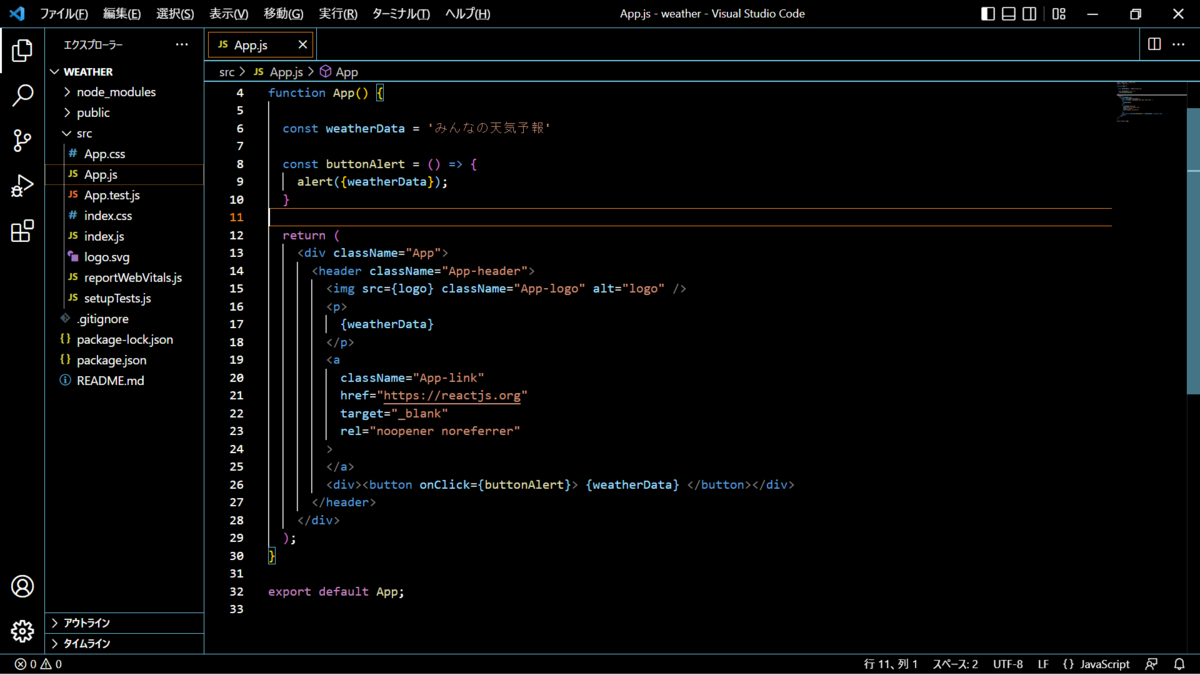Open the ヘルプ(H) menu
Image resolution: width=1200 pixels, height=675 pixels.
click(x=467, y=14)
